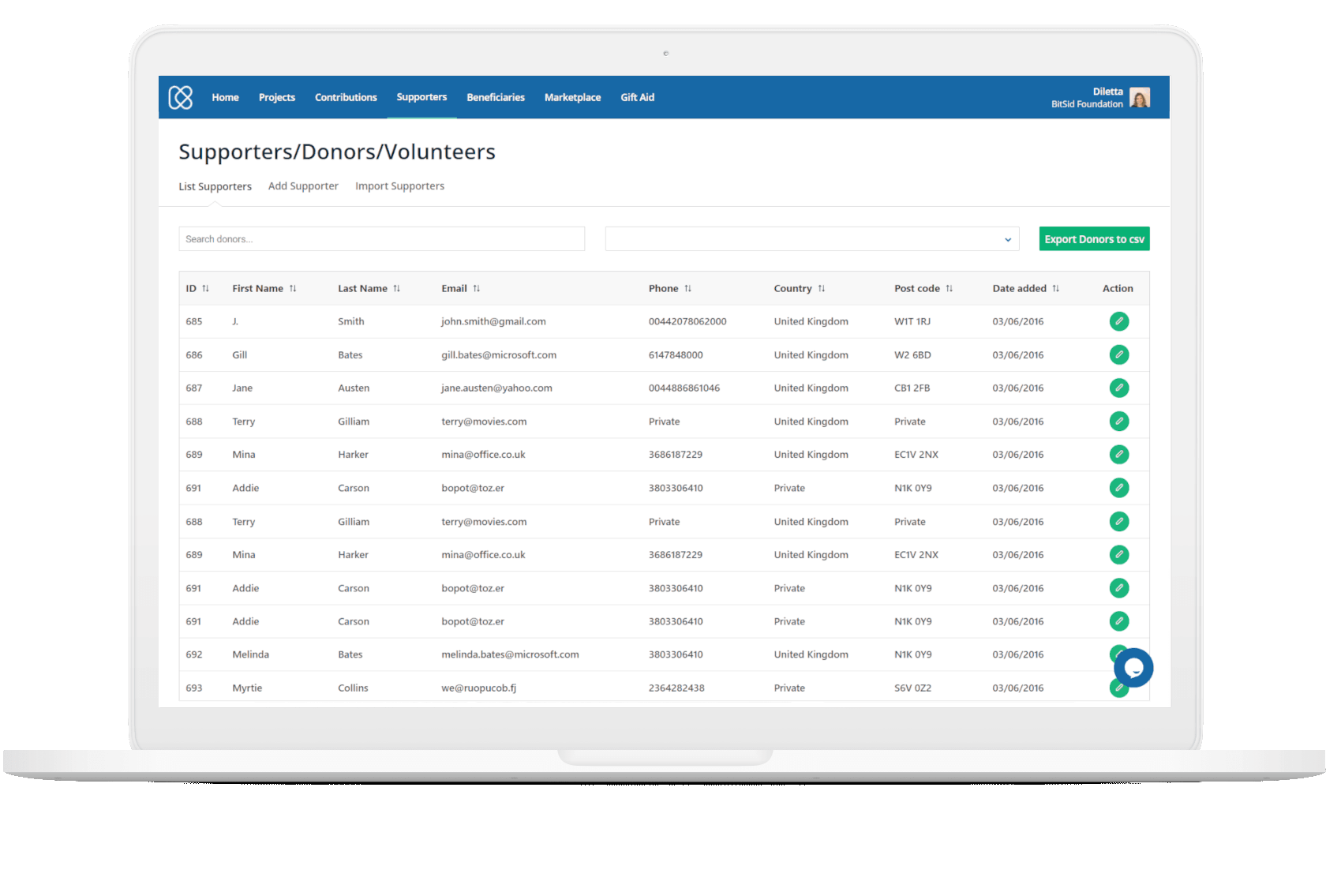The image size is (1326, 896).
Task: Click Export Donors to csv button
Action: click(x=1094, y=239)
